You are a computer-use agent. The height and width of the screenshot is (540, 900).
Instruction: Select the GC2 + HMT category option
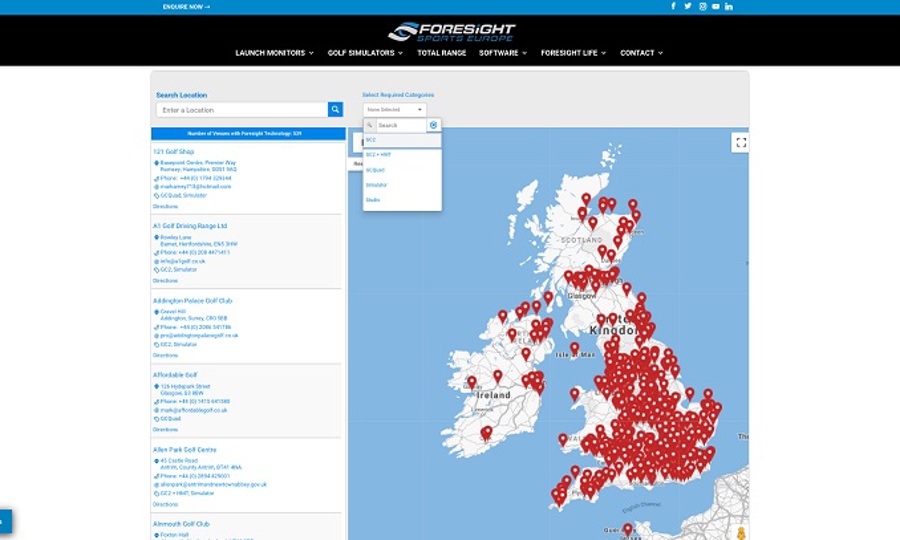click(402, 155)
